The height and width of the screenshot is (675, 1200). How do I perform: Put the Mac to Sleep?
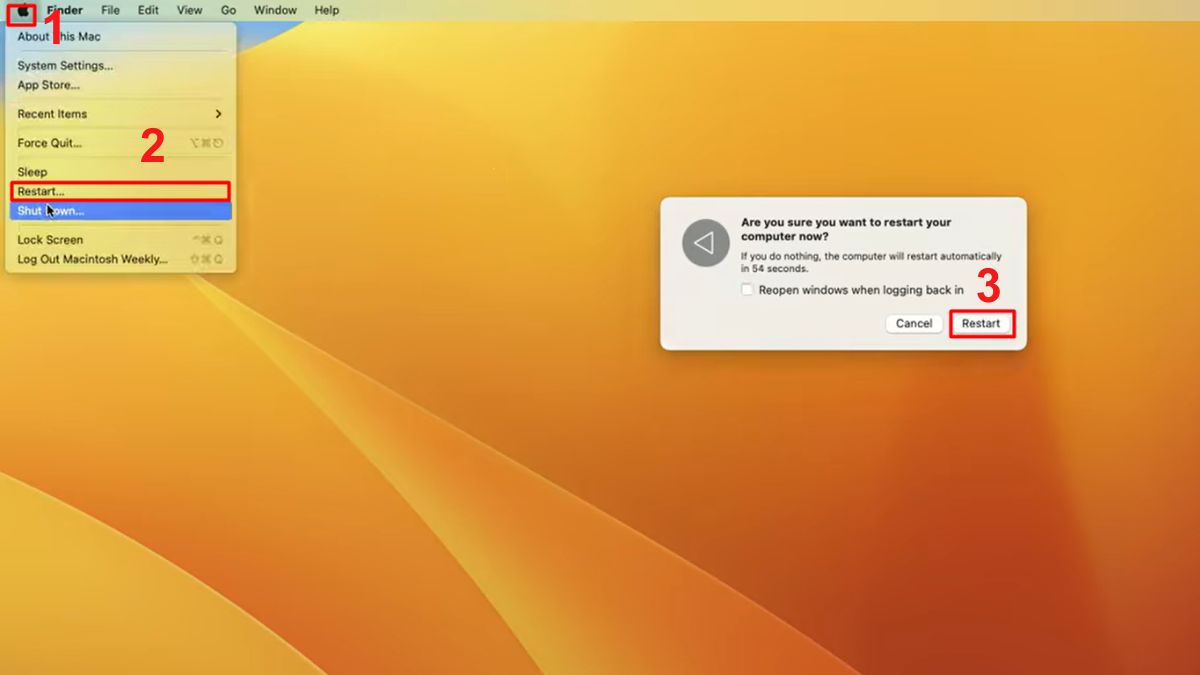point(31,171)
